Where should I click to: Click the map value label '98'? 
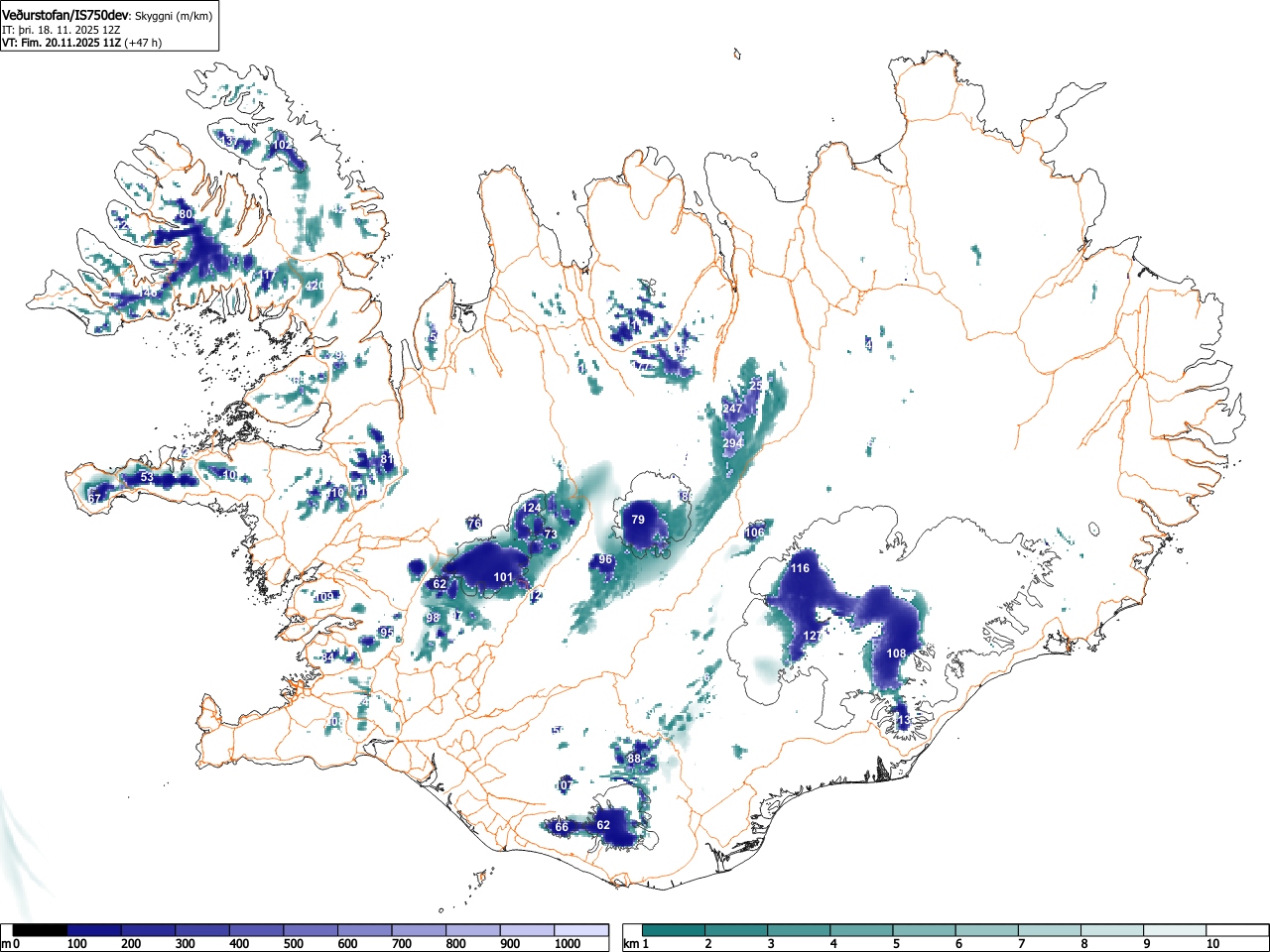click(x=434, y=618)
